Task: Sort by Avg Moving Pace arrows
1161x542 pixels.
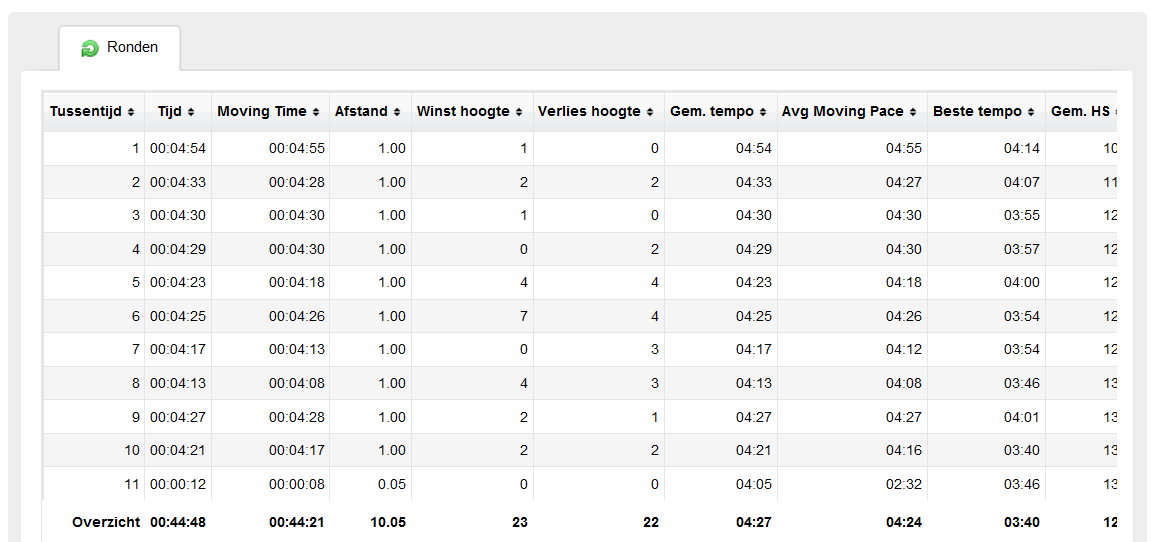Action: tap(914, 112)
